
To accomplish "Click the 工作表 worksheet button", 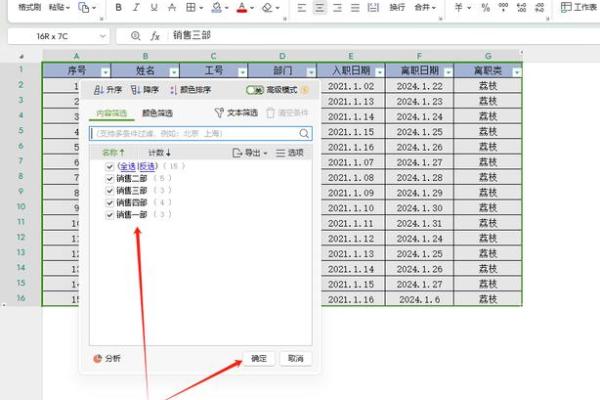I will tap(579, 7).
